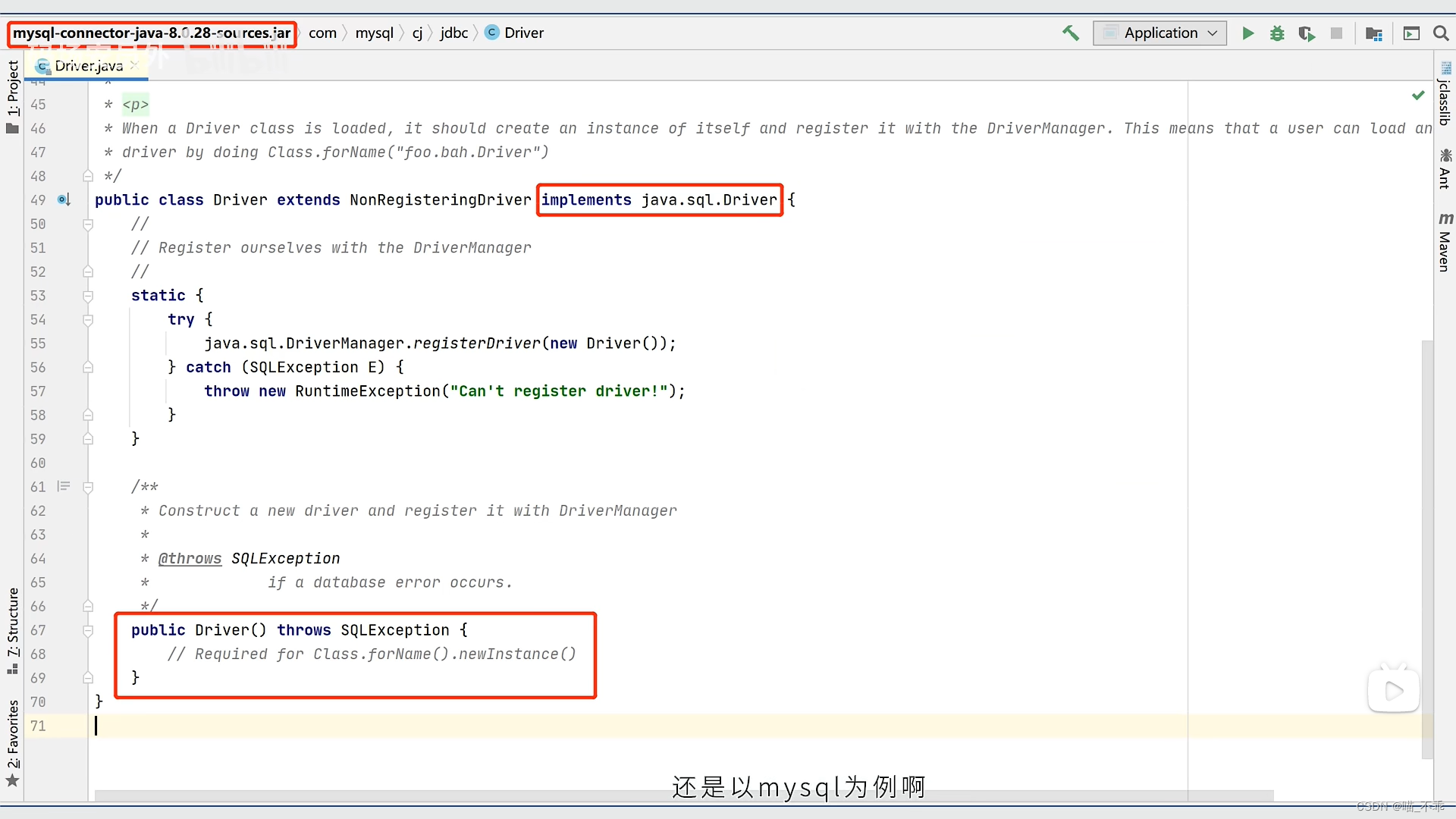Click the "Can't register driver!" string
This screenshot has height=819, width=1456.
tap(559, 391)
